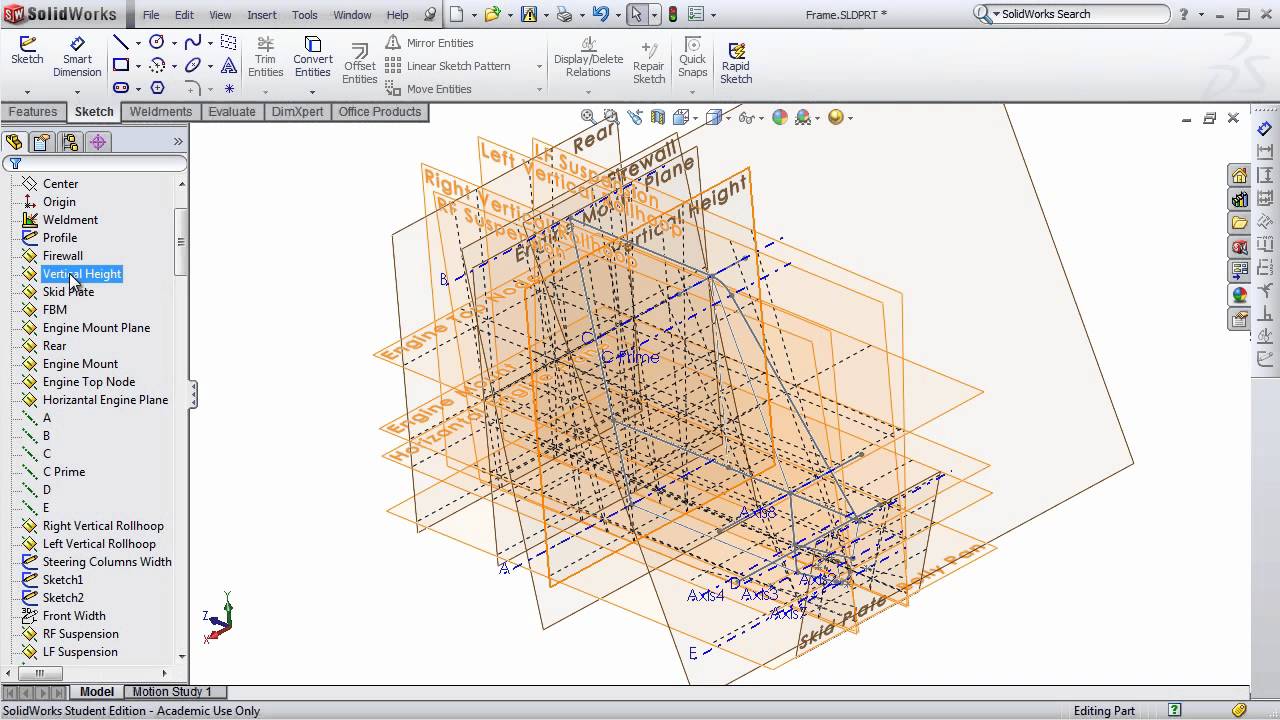The width and height of the screenshot is (1280, 720).
Task: Switch to the Features tab
Action: (33, 112)
